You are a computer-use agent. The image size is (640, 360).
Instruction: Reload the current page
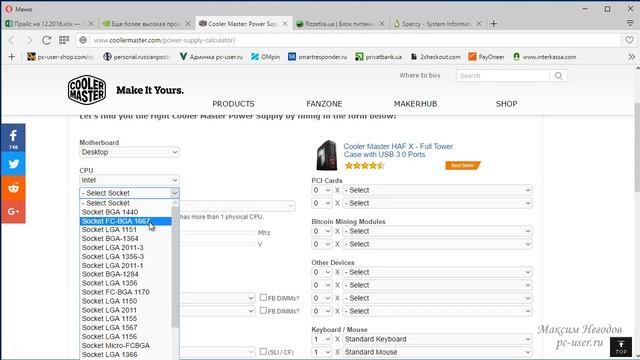(47, 40)
